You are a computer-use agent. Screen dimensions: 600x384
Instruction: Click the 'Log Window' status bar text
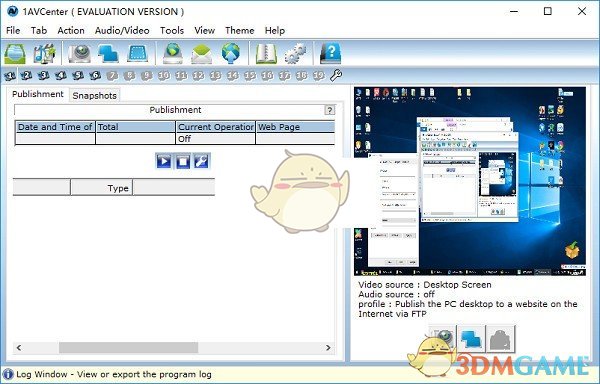click(114, 374)
